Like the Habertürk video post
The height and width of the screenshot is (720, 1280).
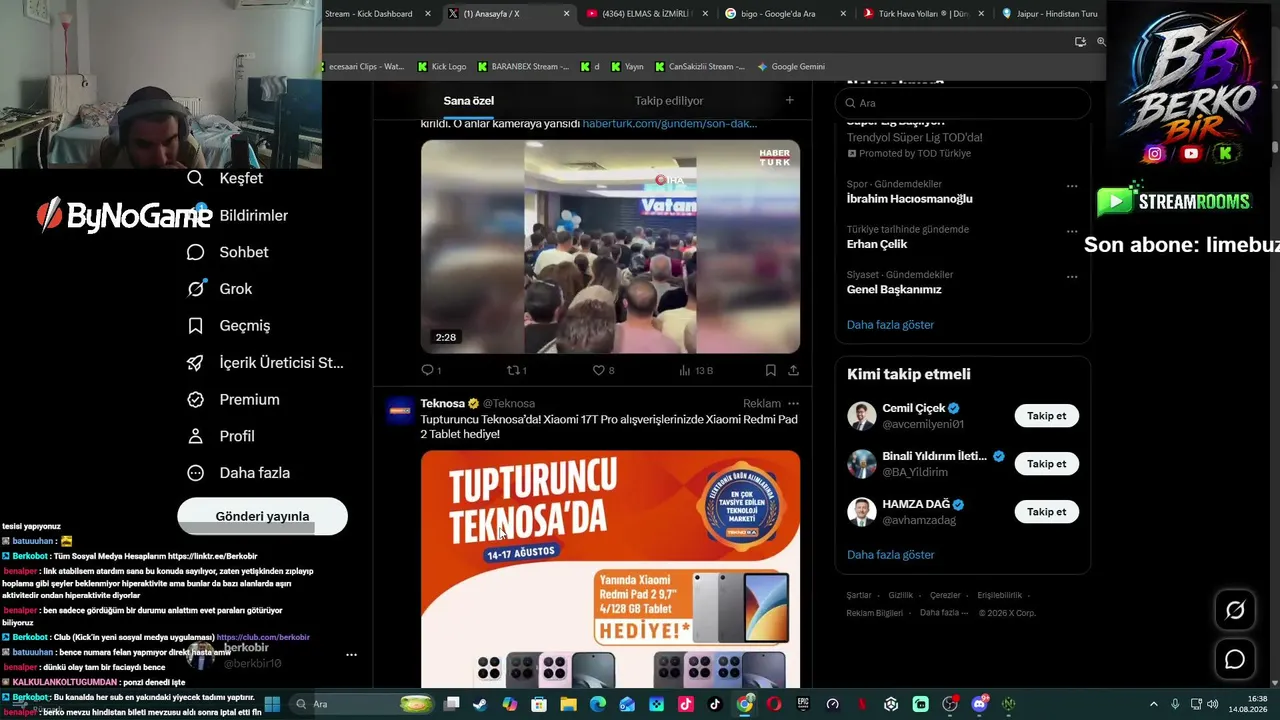pos(603,370)
